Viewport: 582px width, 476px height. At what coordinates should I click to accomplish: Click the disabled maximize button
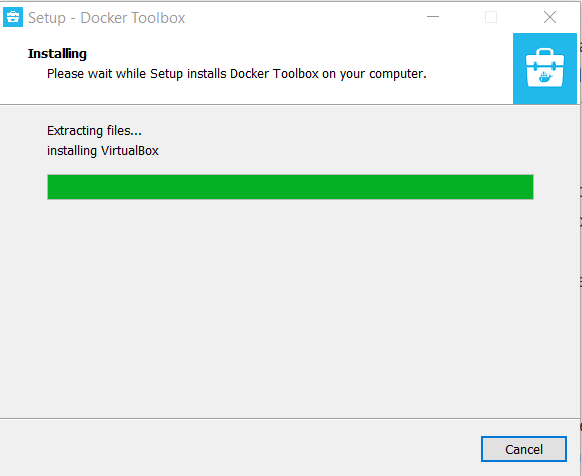tap(491, 17)
